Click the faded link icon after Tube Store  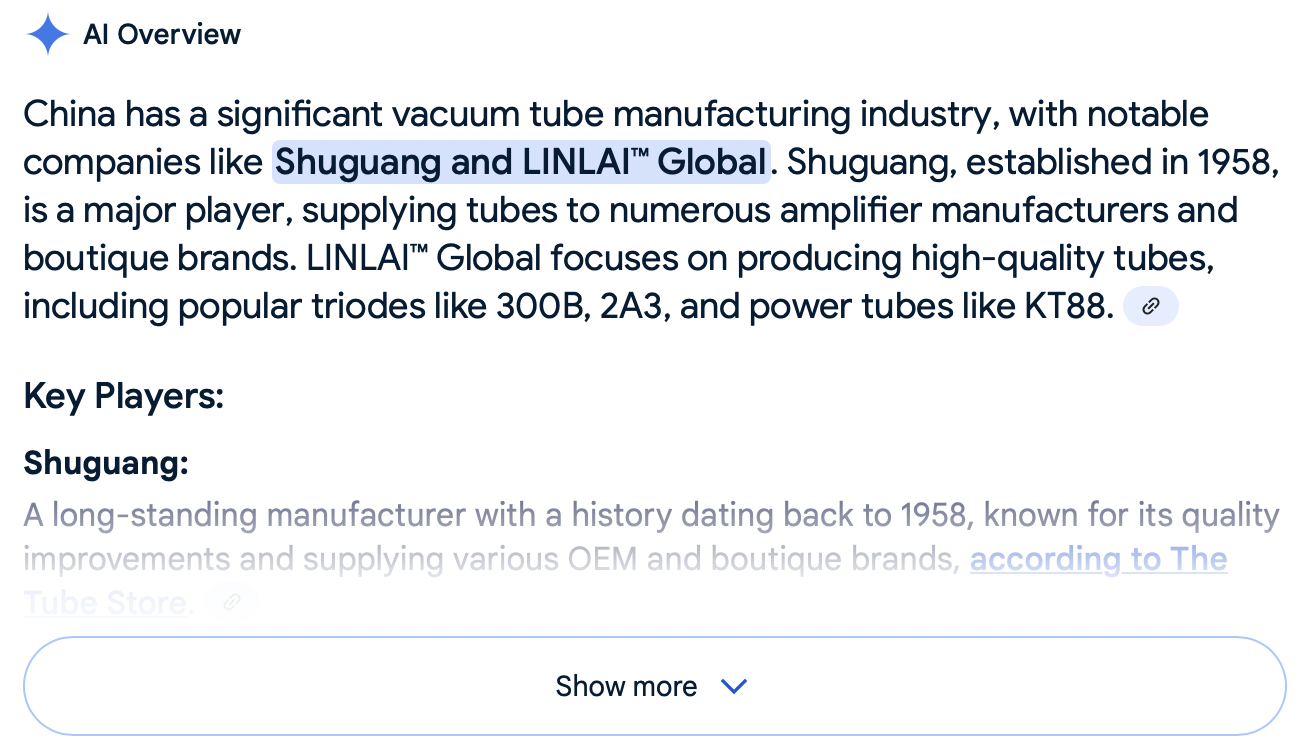coord(232,602)
